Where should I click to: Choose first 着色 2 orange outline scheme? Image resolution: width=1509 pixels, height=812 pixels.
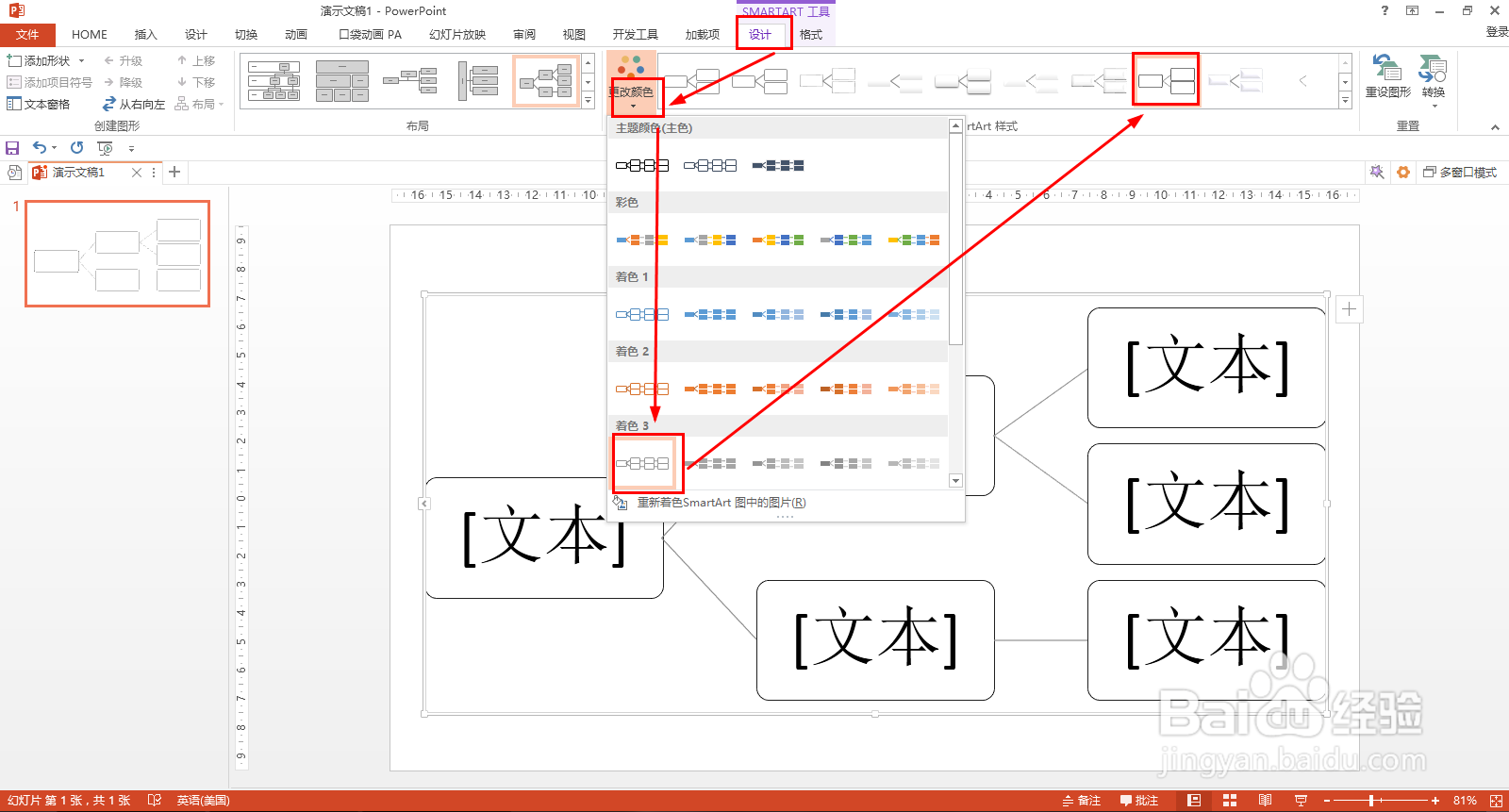point(642,389)
